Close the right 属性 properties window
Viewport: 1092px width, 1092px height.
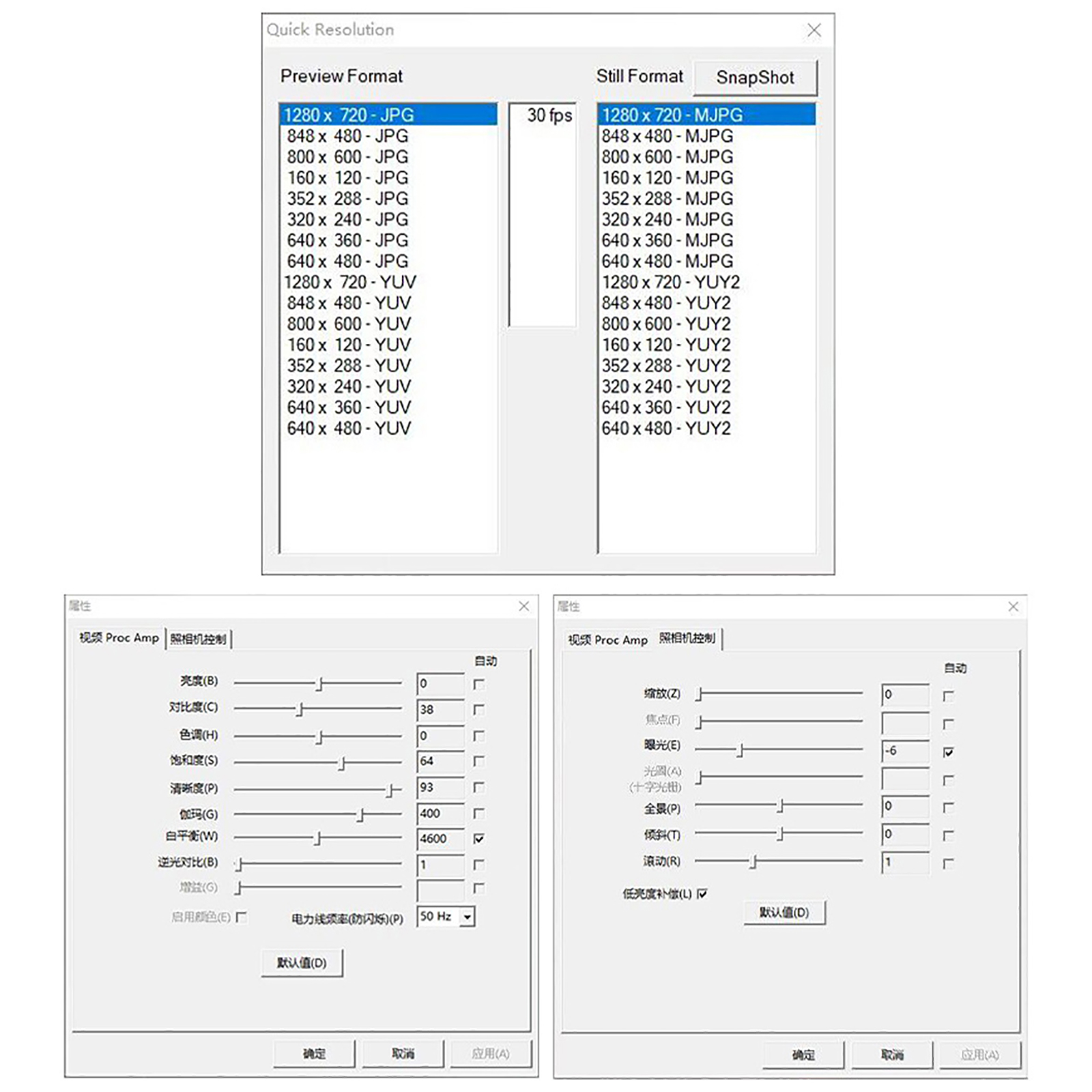coord(1013,607)
